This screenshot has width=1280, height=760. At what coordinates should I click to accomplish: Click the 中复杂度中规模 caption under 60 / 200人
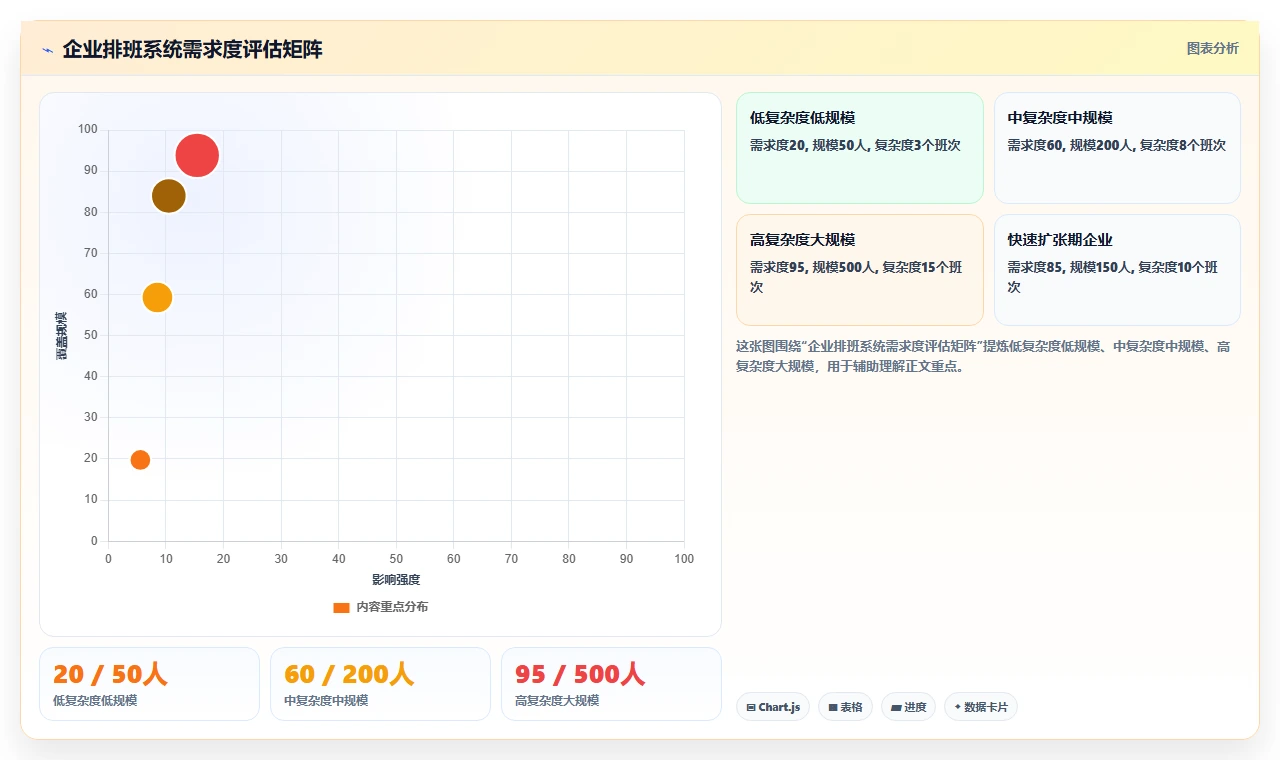coord(326,701)
